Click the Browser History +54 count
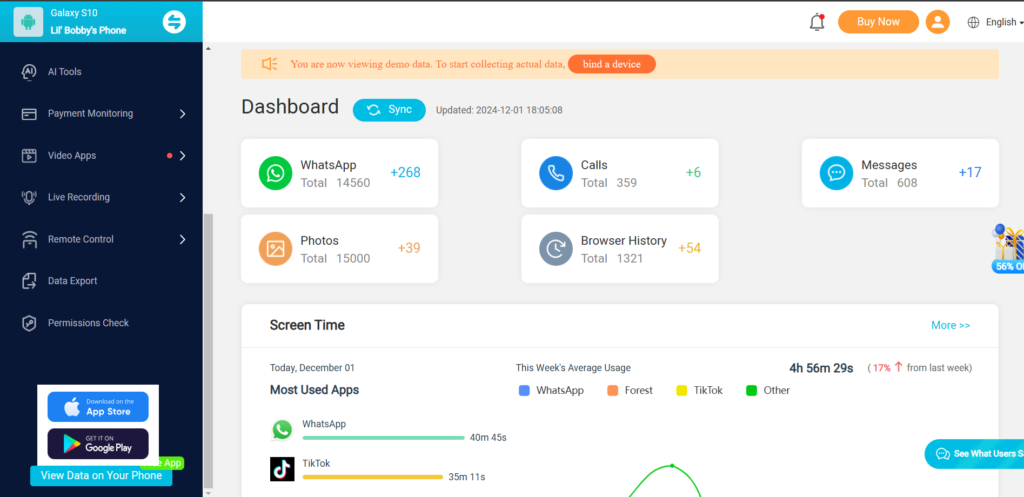This screenshot has height=497, width=1024. (x=690, y=248)
